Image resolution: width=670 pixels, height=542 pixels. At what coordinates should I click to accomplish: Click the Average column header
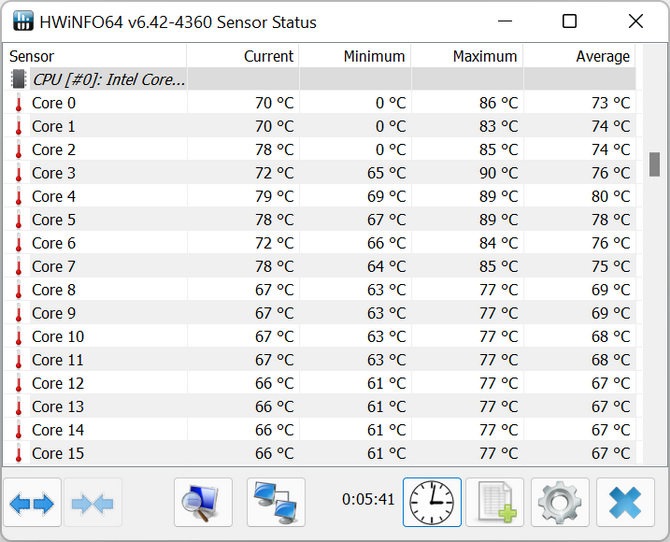tap(579, 56)
